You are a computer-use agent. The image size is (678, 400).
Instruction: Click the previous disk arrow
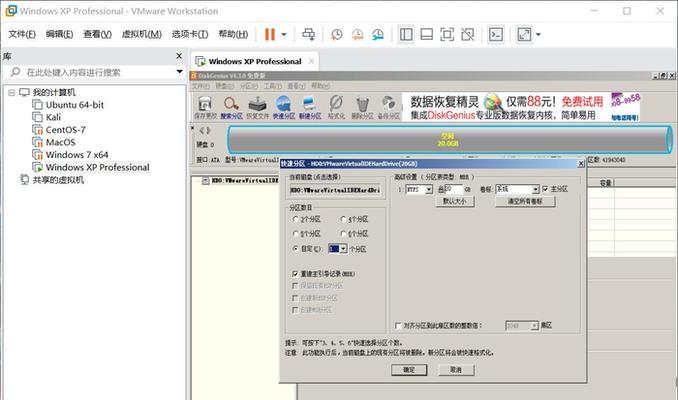201,130
